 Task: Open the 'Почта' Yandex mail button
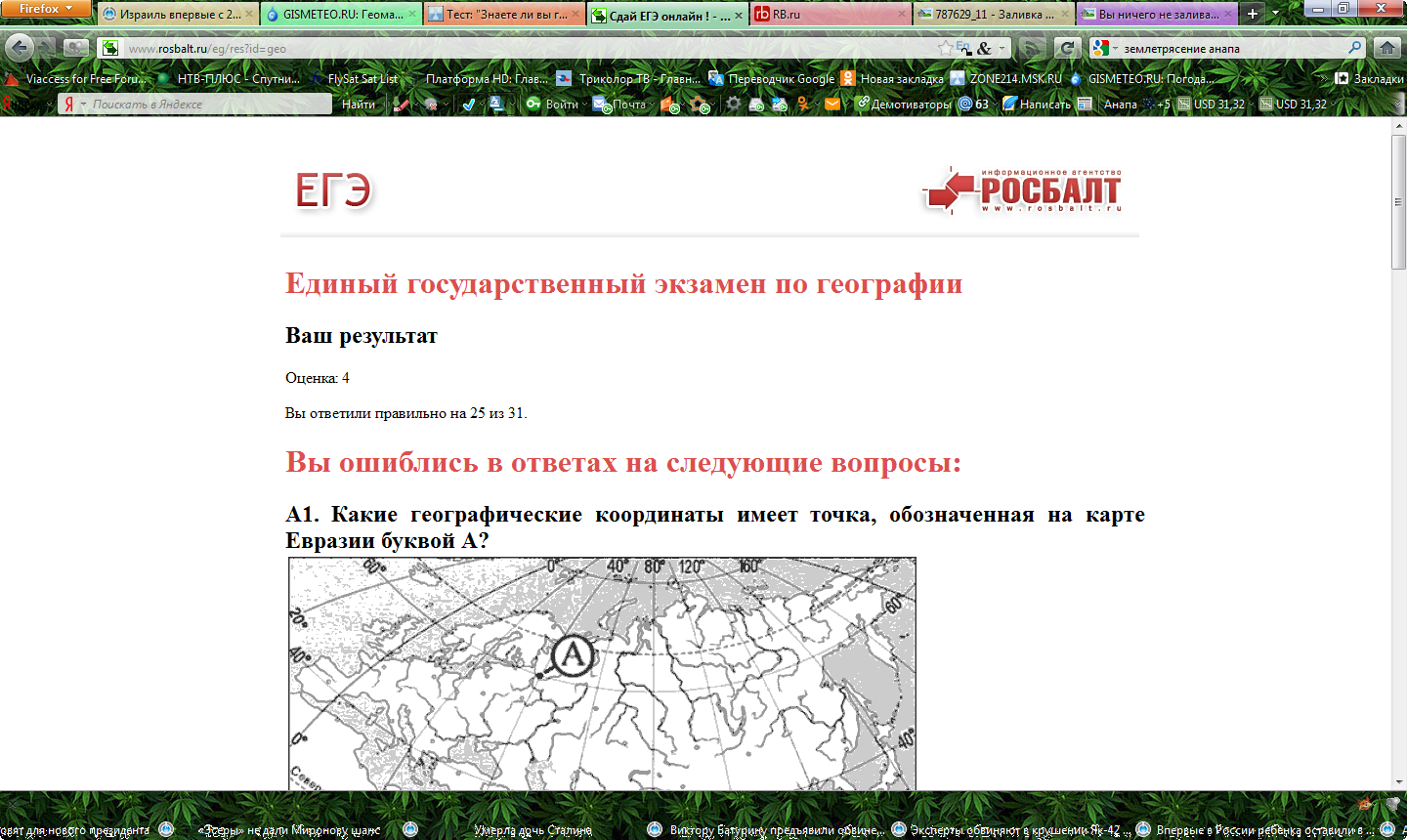[620, 104]
